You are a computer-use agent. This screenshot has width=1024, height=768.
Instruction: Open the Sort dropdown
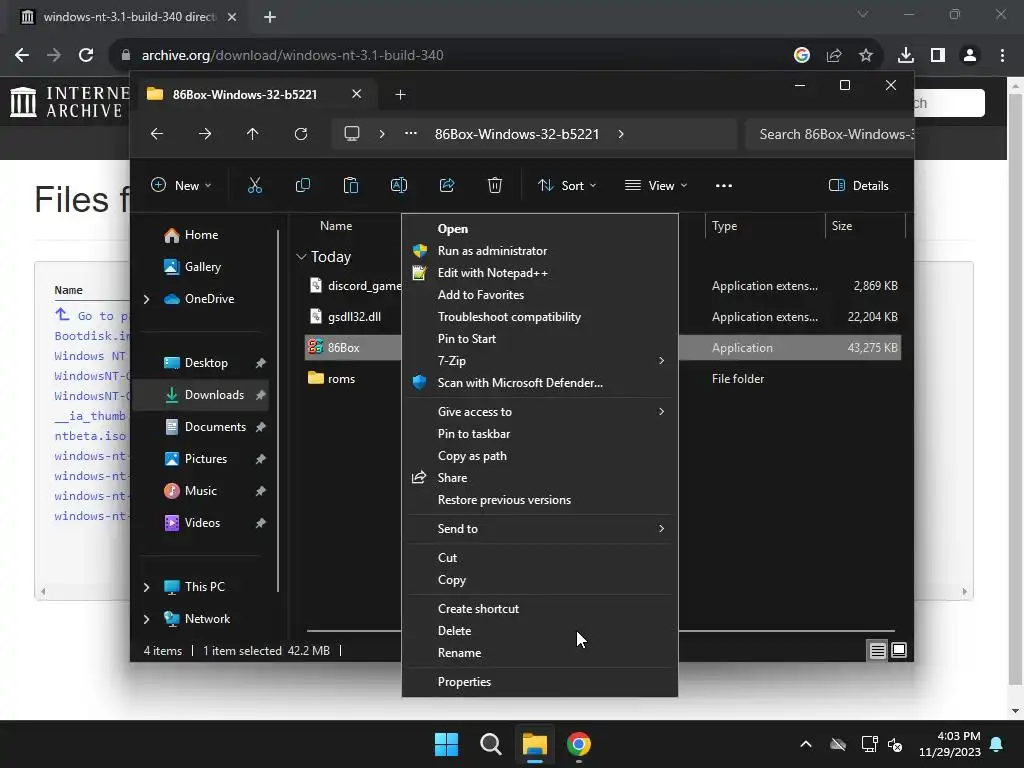(566, 185)
